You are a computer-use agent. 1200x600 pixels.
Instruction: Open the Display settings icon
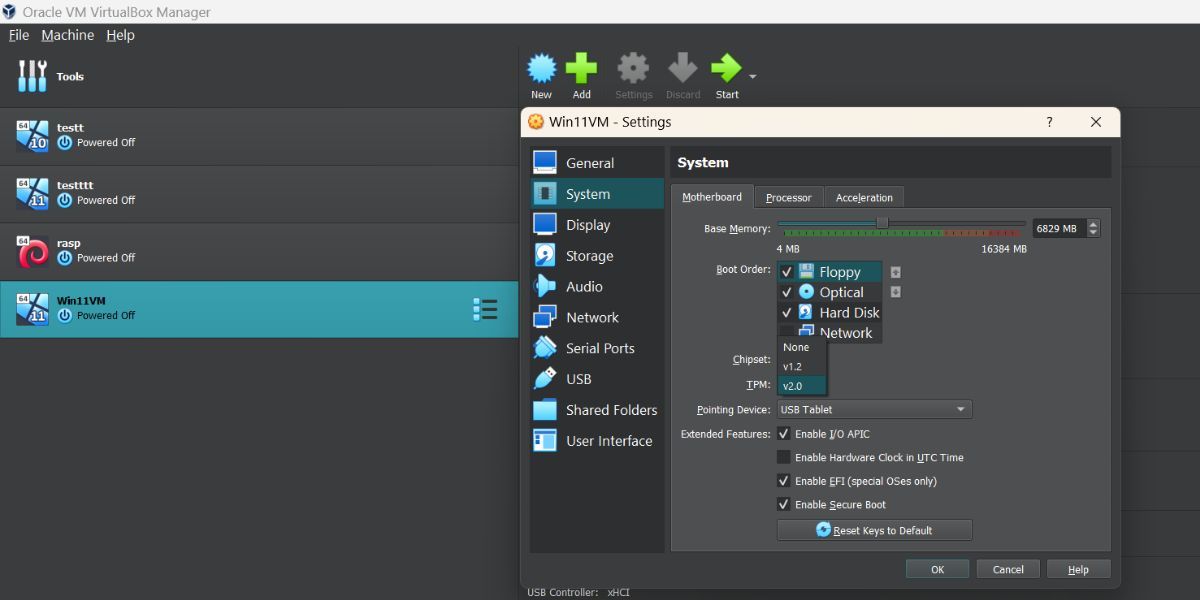tap(545, 224)
